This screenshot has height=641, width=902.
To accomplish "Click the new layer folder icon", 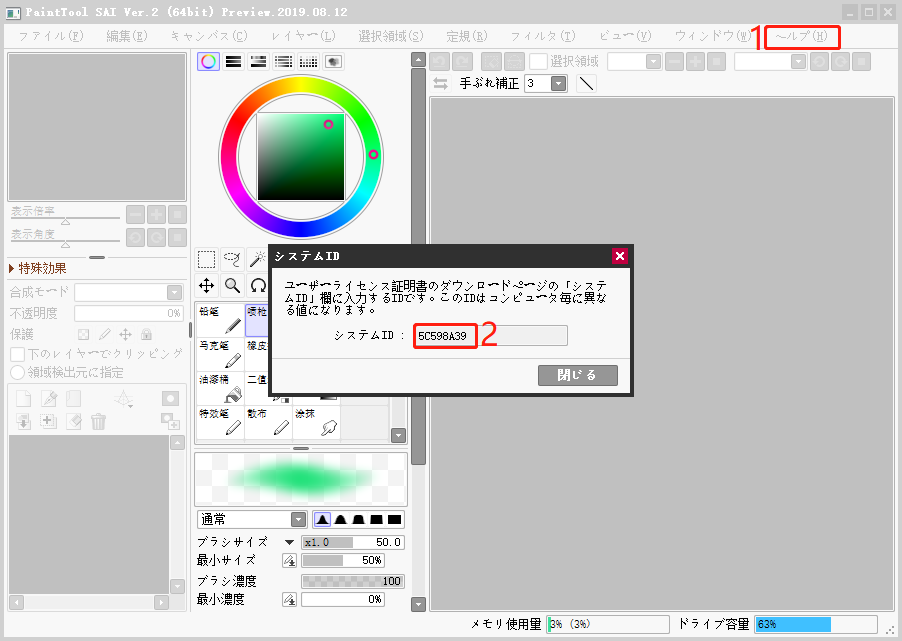I will (74, 398).
